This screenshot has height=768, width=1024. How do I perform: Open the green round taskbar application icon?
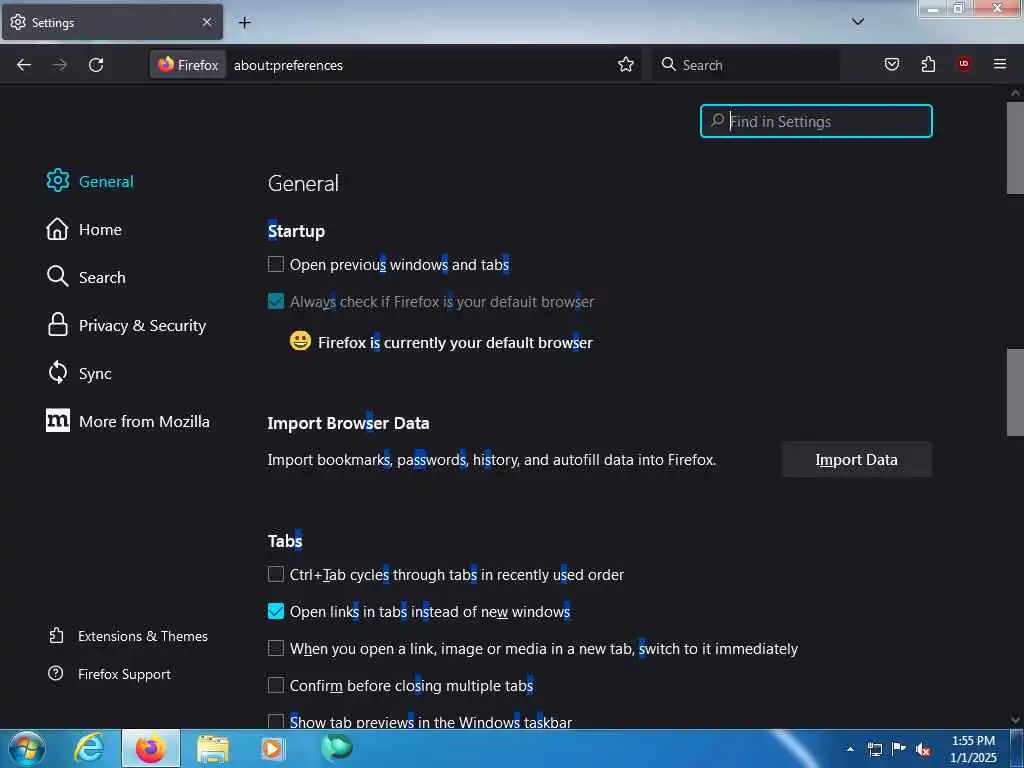coord(337,748)
